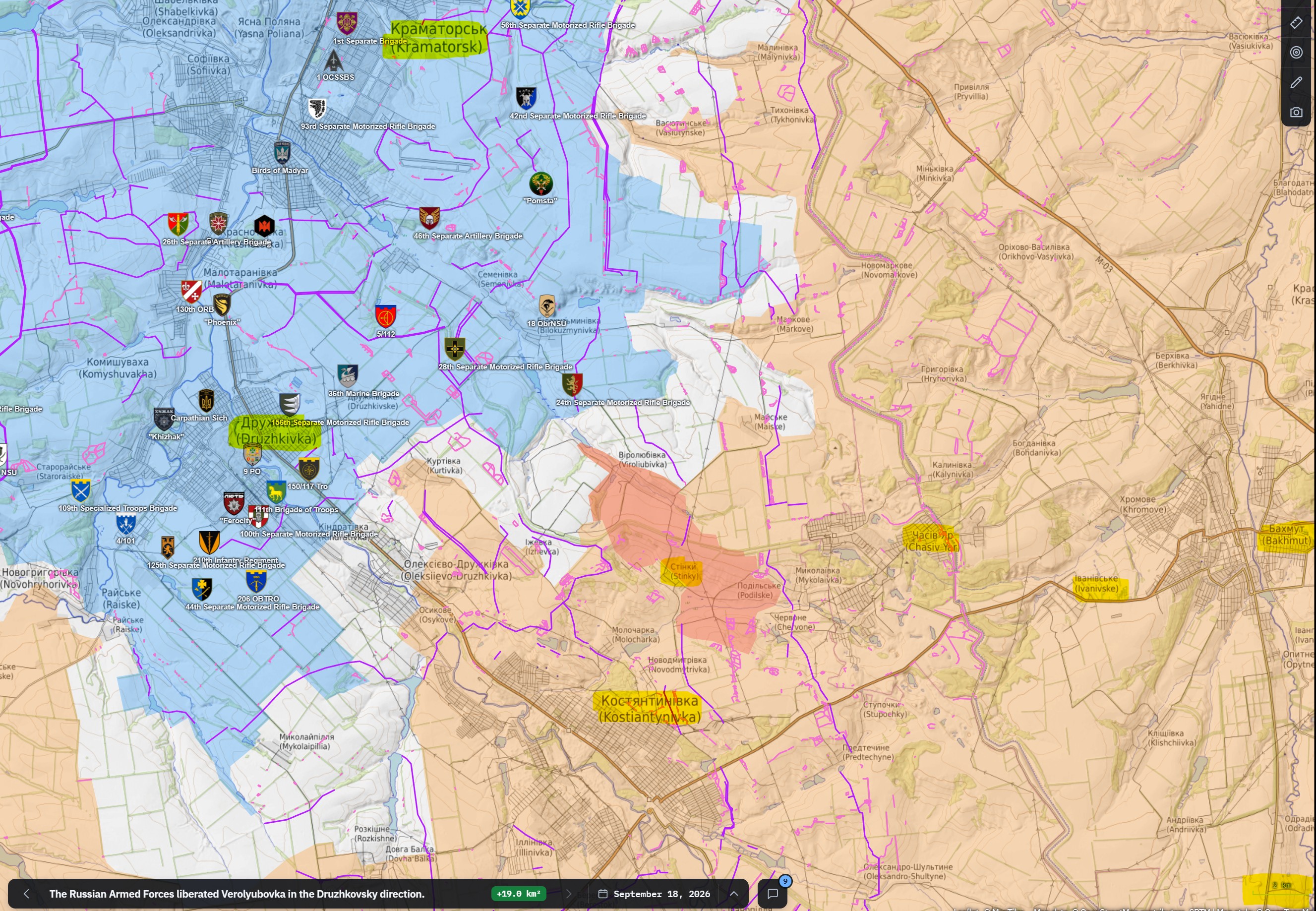Expand the event panel chevron
This screenshot has height=911, width=1316.
click(x=734, y=894)
